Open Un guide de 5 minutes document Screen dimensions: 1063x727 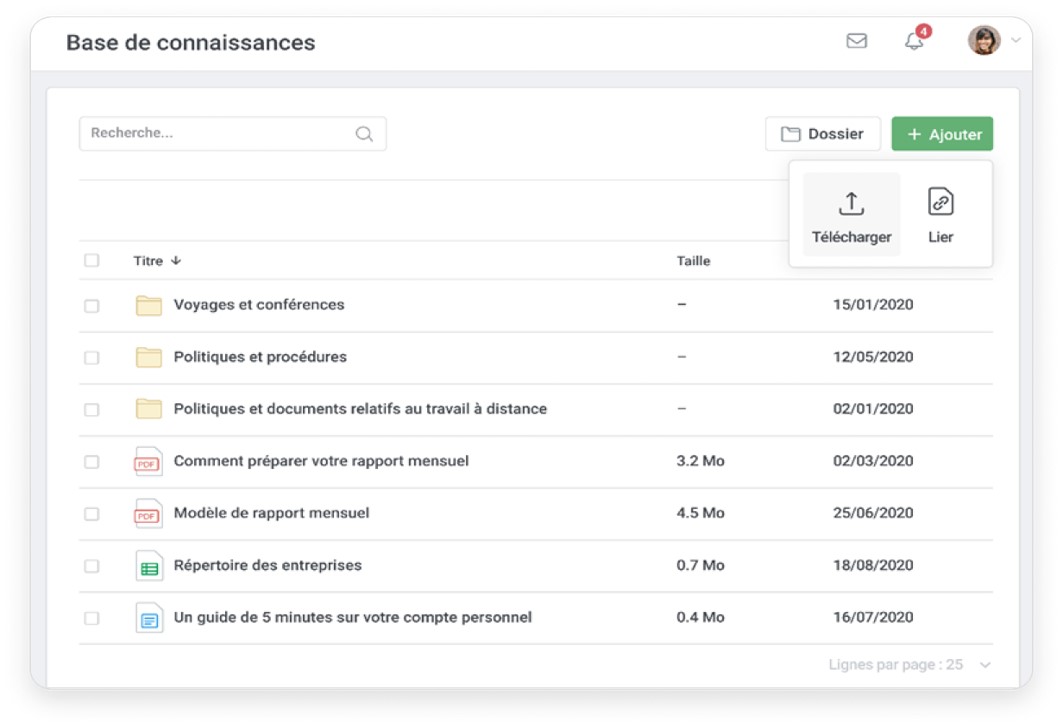[352, 618]
